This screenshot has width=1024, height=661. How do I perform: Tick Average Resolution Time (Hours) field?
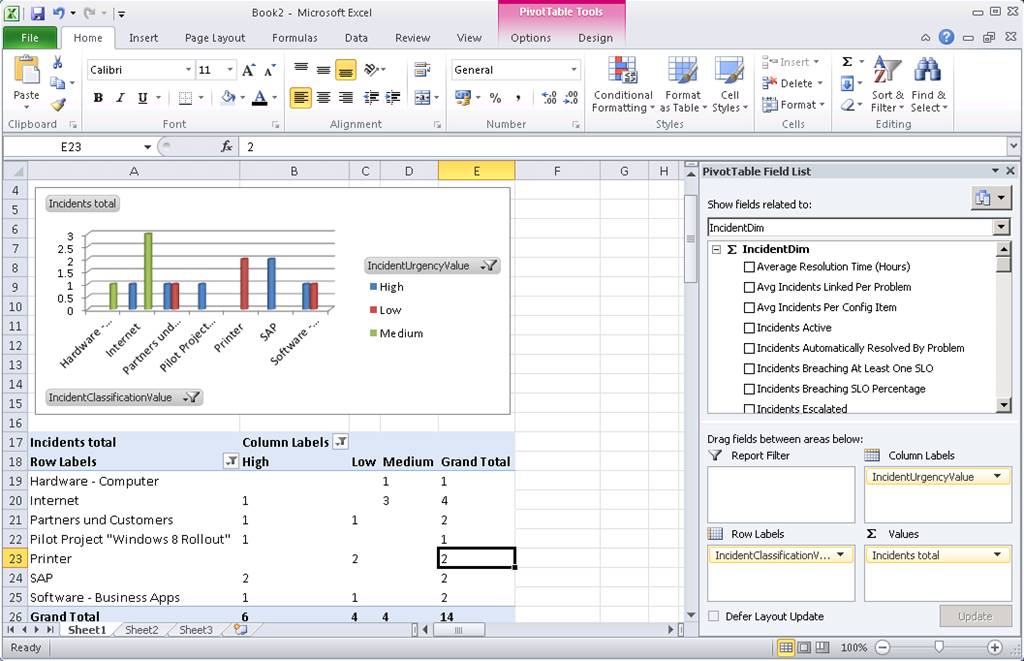(x=749, y=267)
